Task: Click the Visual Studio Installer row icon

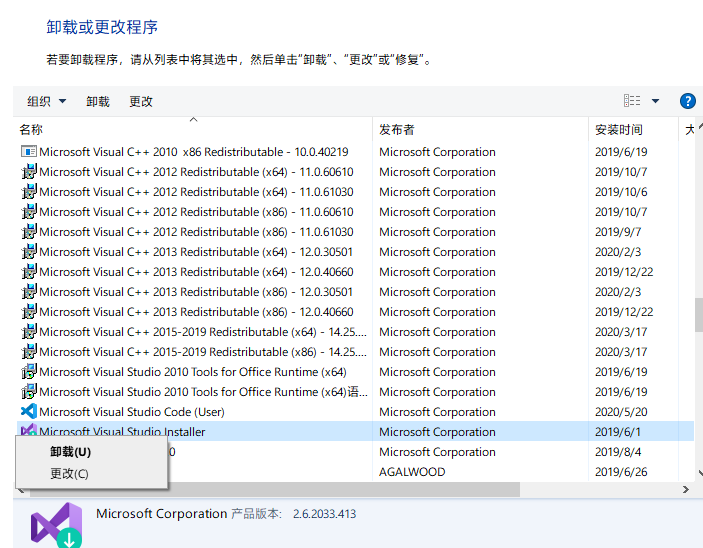Action: 29,430
